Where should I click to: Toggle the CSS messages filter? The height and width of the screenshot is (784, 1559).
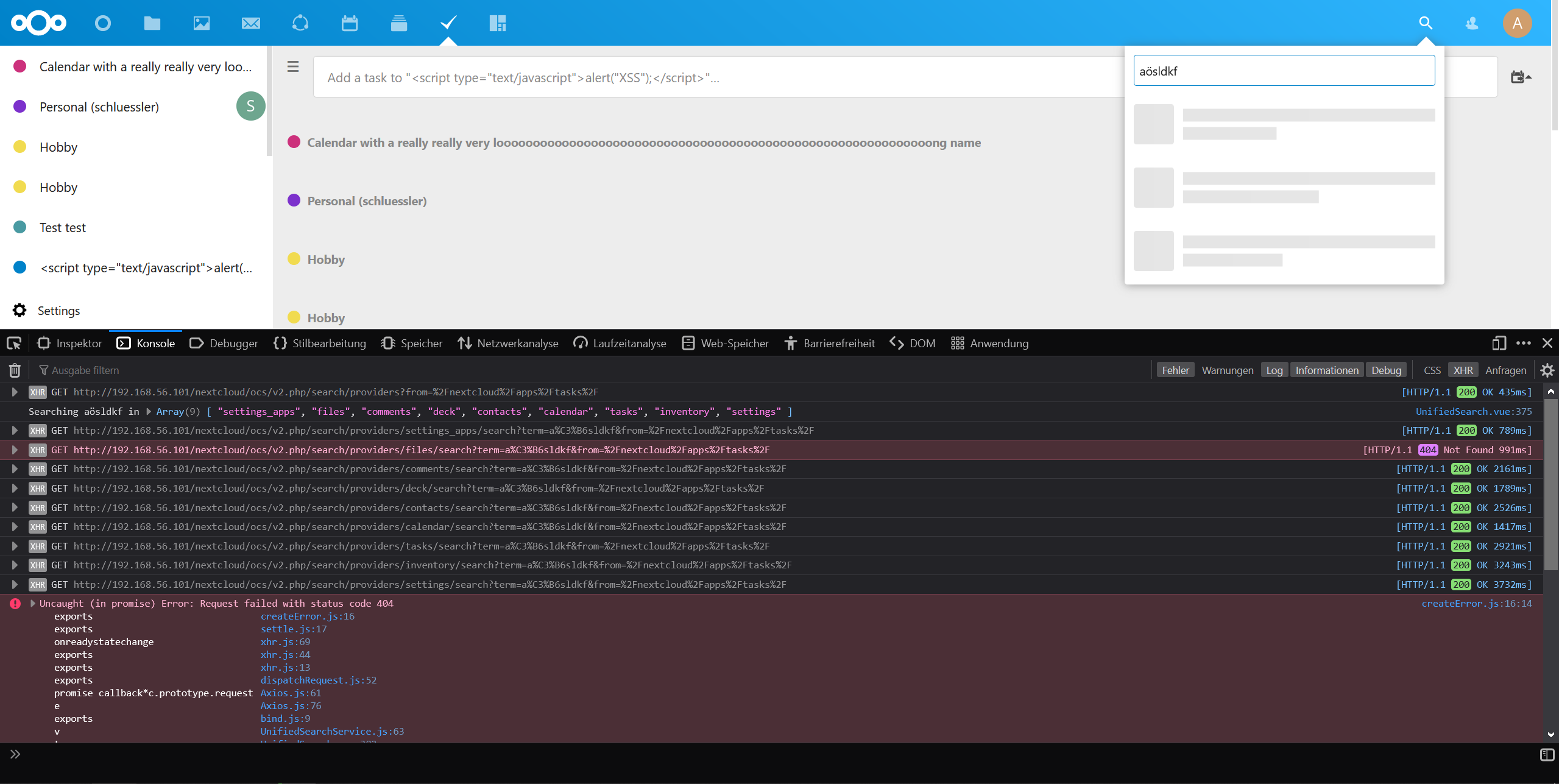point(1432,370)
